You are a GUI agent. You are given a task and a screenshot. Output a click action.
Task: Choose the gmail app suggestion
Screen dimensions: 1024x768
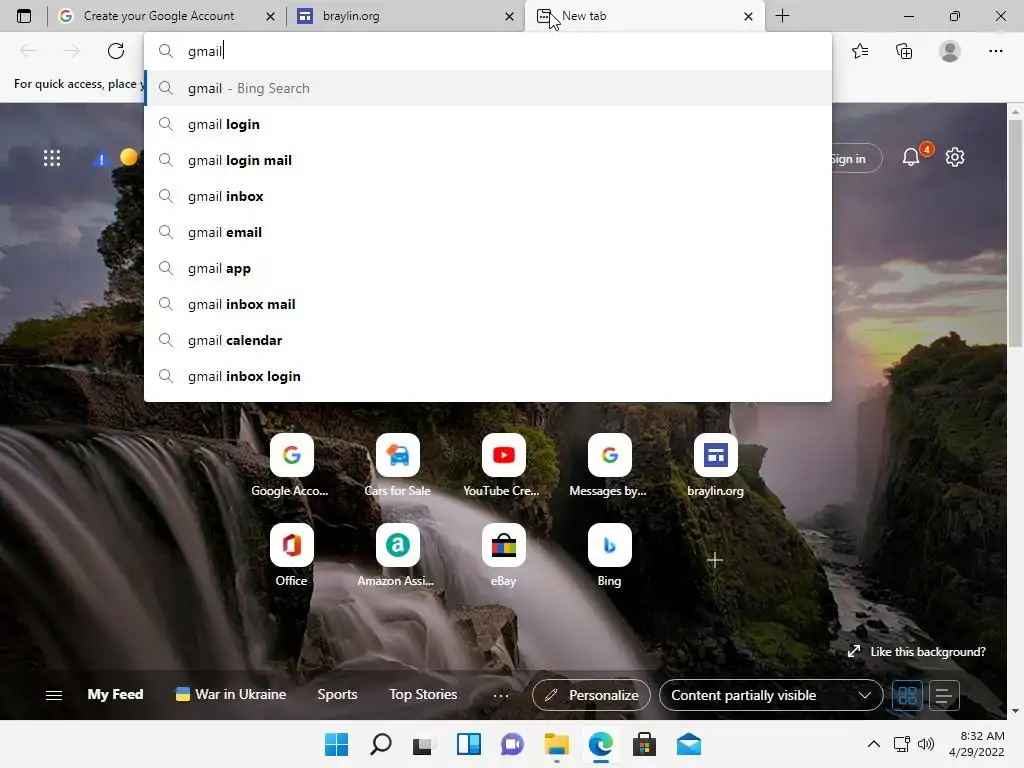[x=488, y=268]
